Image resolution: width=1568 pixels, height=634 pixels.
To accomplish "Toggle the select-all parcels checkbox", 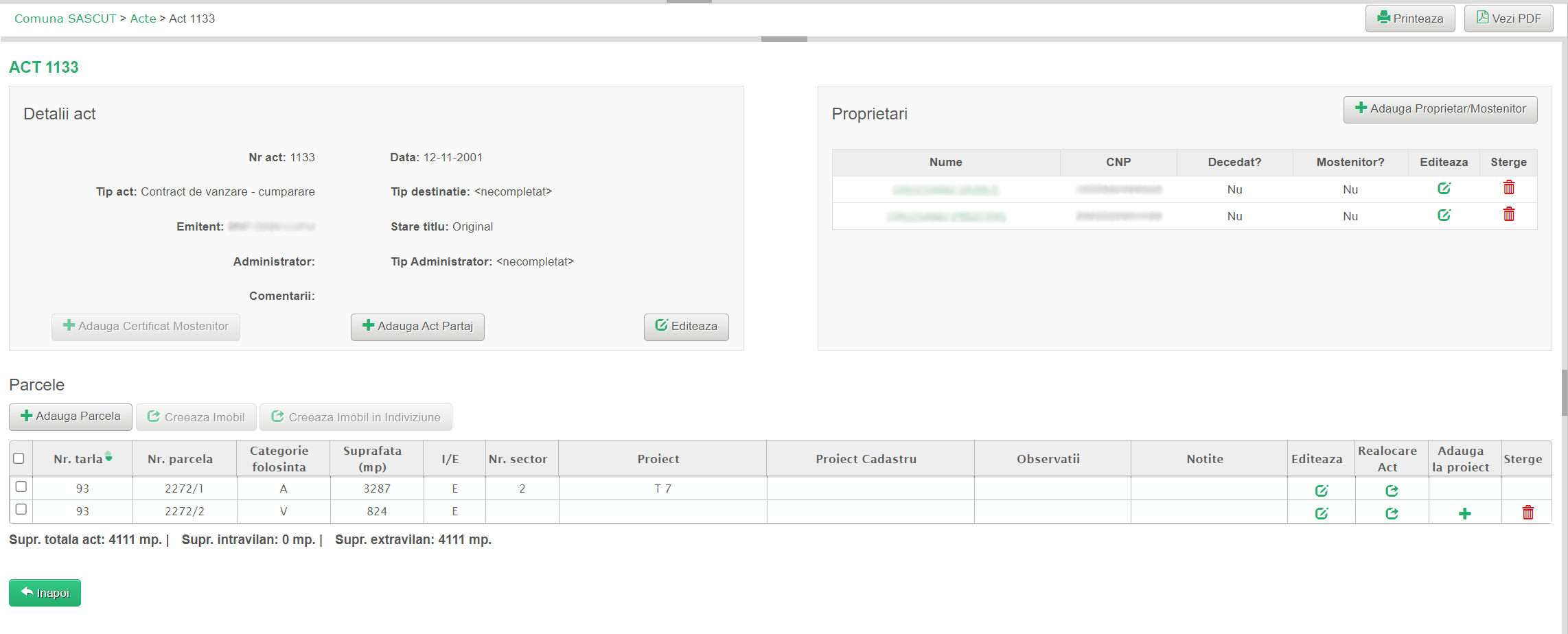I will 19,458.
